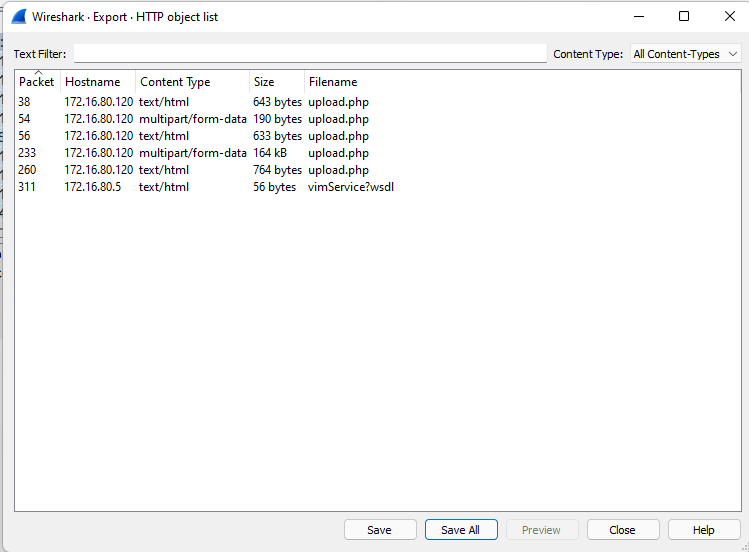The width and height of the screenshot is (749, 552).
Task: Click the Save All button
Action: point(461,530)
